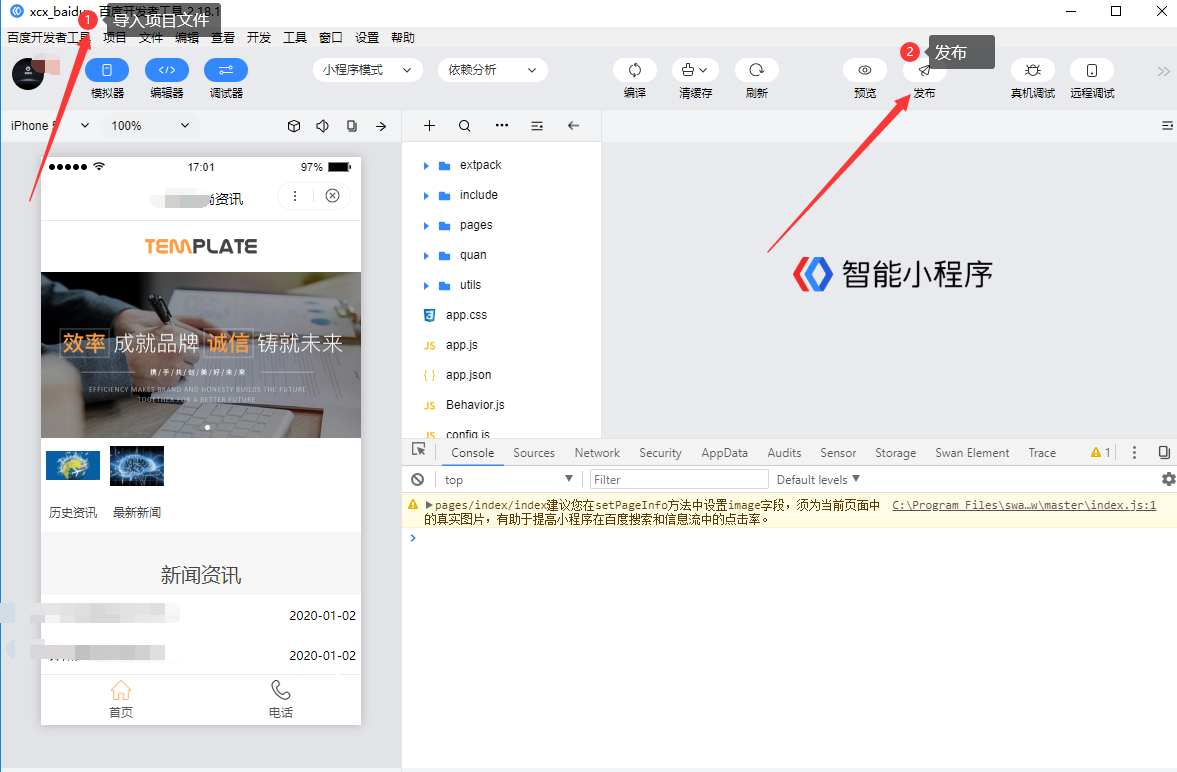1177x772 pixels.
Task: Expand the utils folder
Action: (426, 285)
